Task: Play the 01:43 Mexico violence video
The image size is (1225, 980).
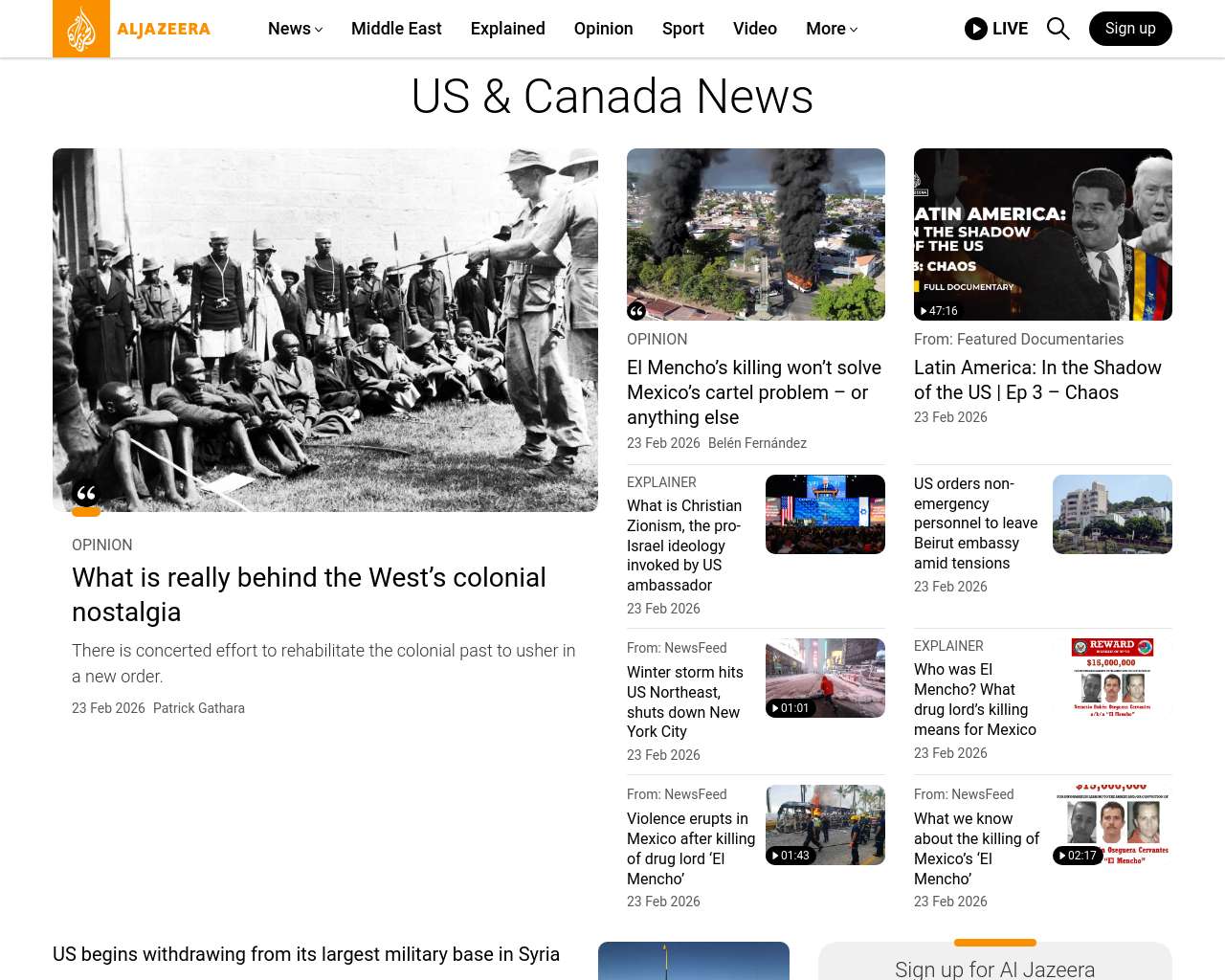Action: click(791, 856)
